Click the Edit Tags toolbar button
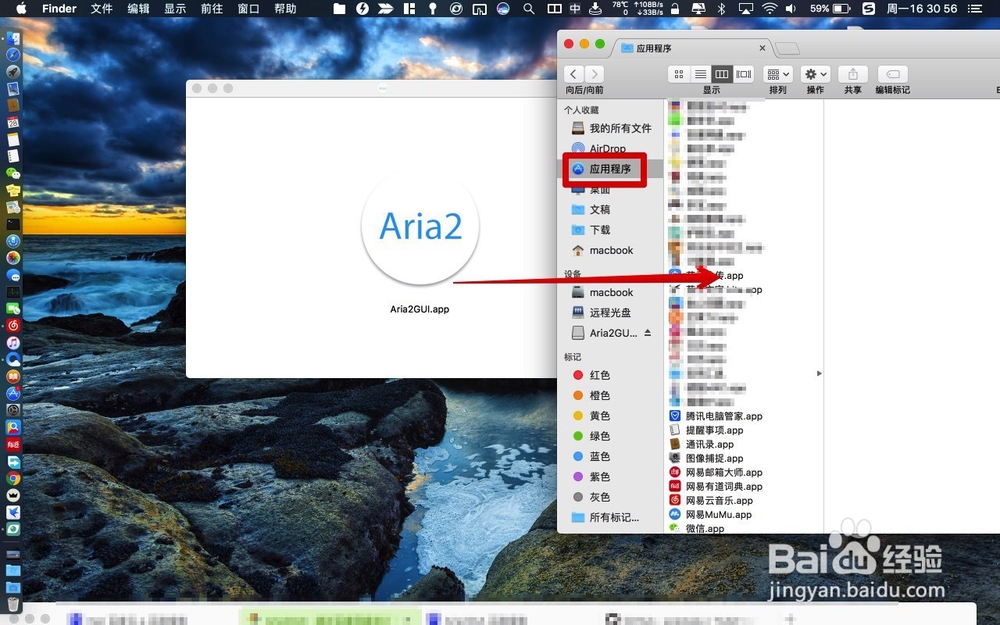 [x=893, y=74]
